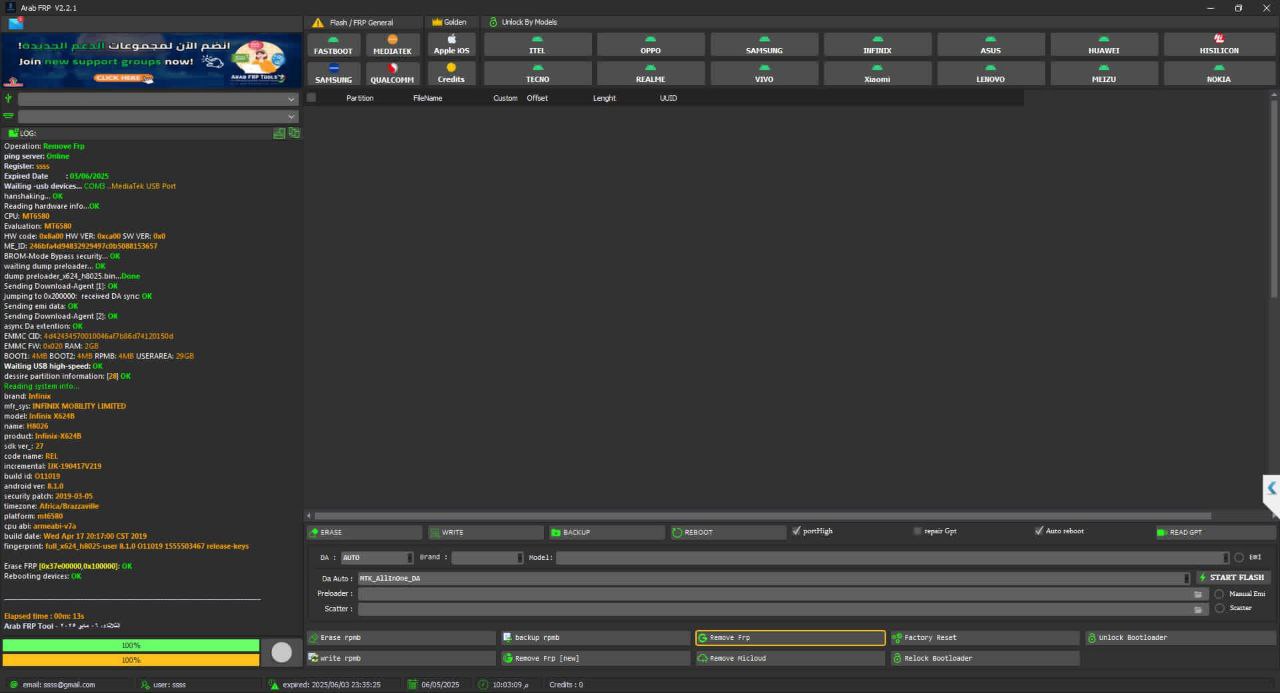Click the highlighted Remove Frp button

790,637
